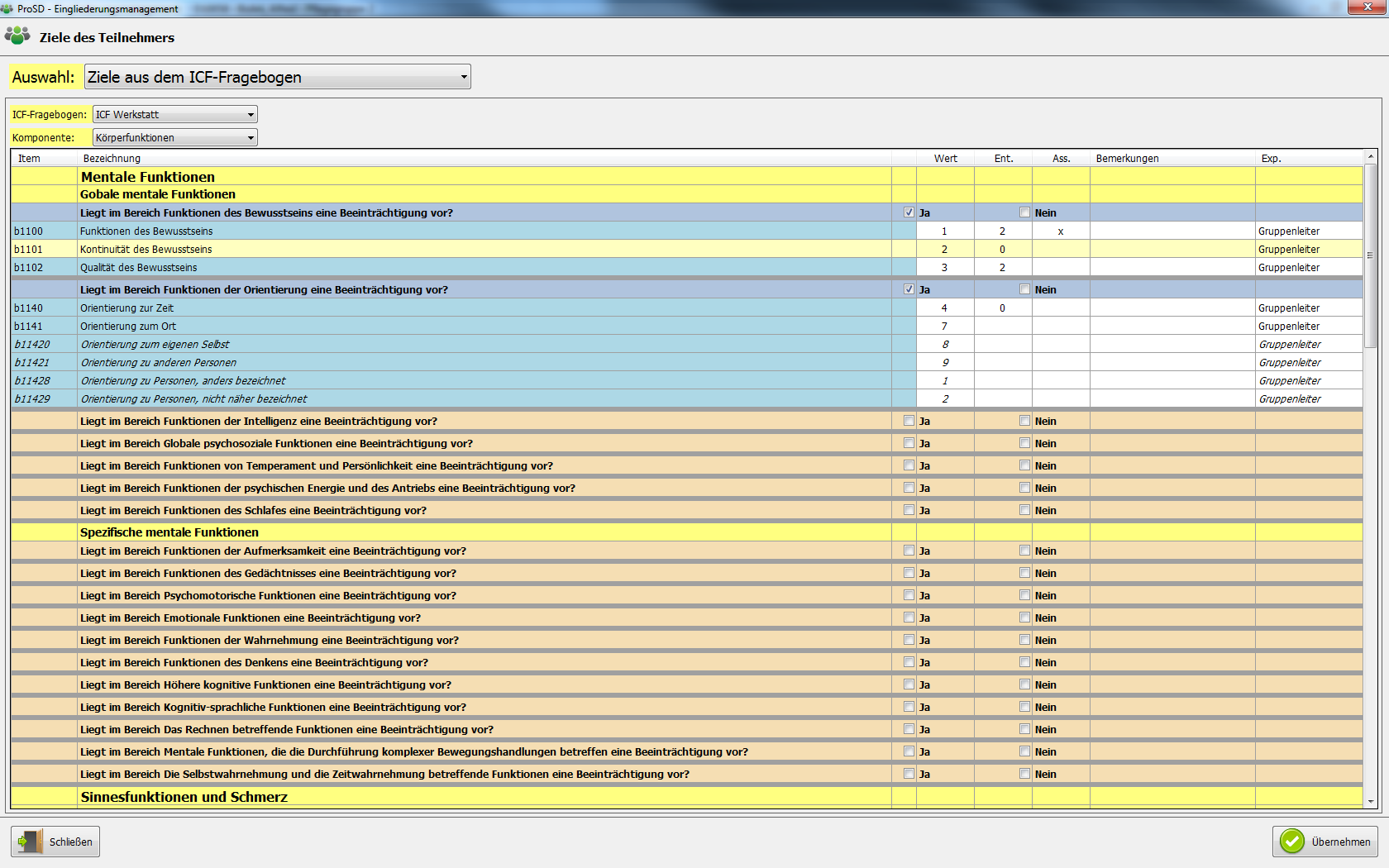The height and width of the screenshot is (868, 1389).
Task: Close the ProSD window
Action: 1367,7
